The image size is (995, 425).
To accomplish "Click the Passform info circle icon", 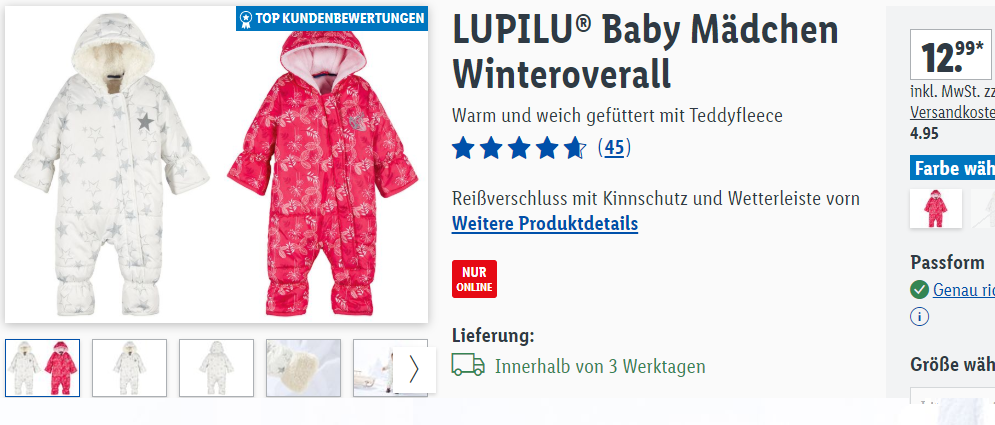I will click(x=919, y=316).
